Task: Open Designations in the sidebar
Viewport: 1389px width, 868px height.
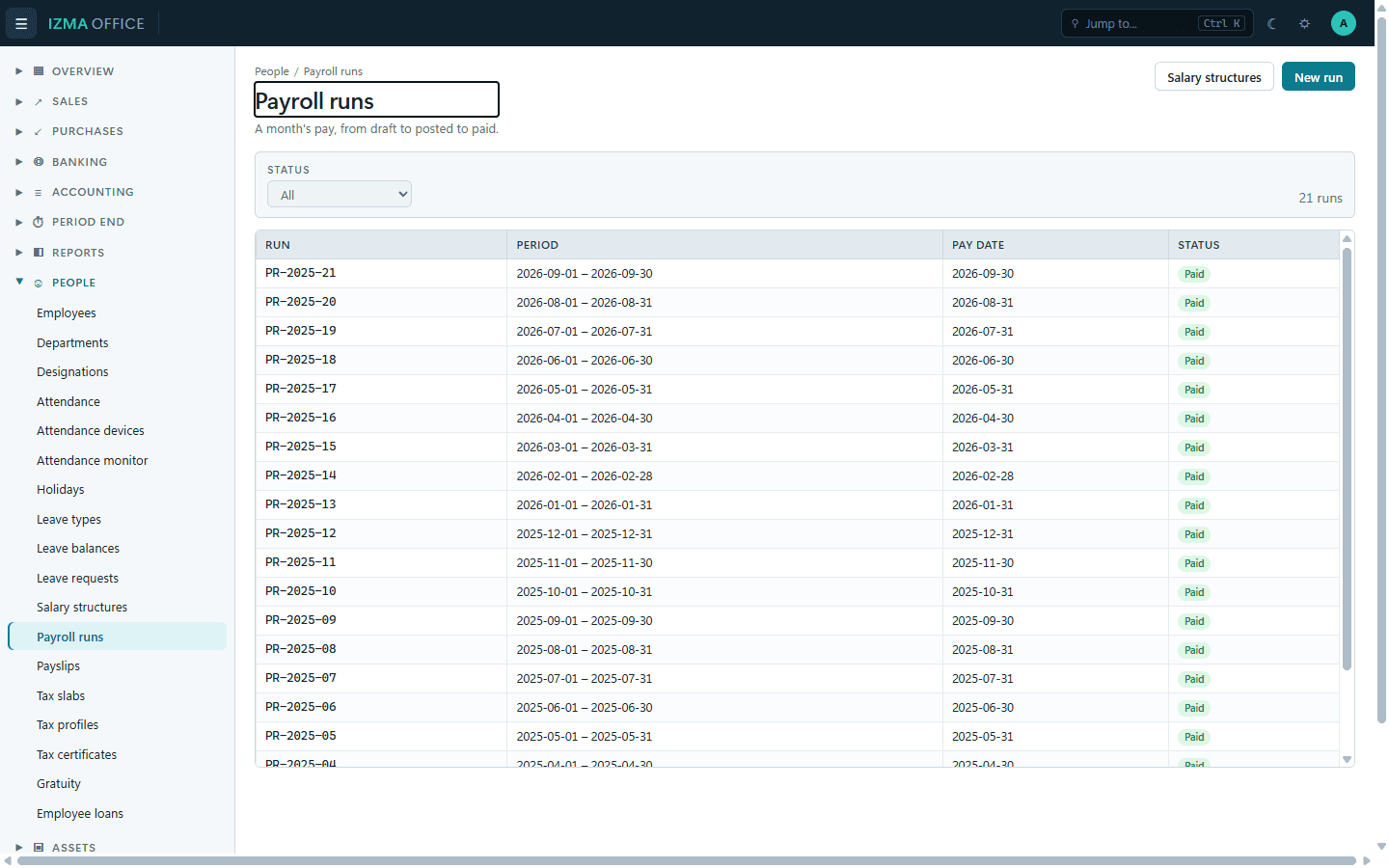Action: click(117, 372)
